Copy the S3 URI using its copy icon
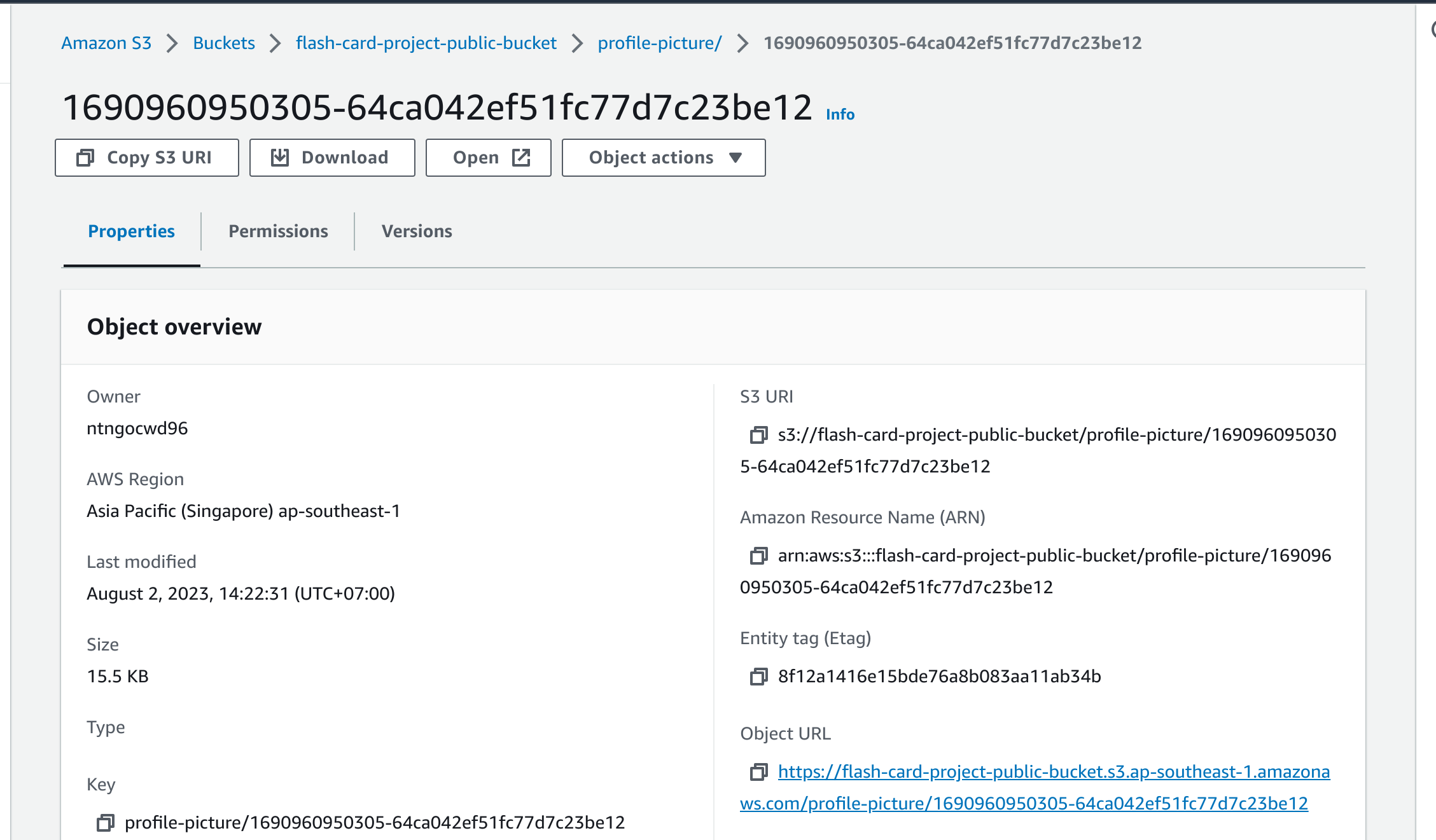Image resolution: width=1436 pixels, height=840 pixels. (x=758, y=434)
